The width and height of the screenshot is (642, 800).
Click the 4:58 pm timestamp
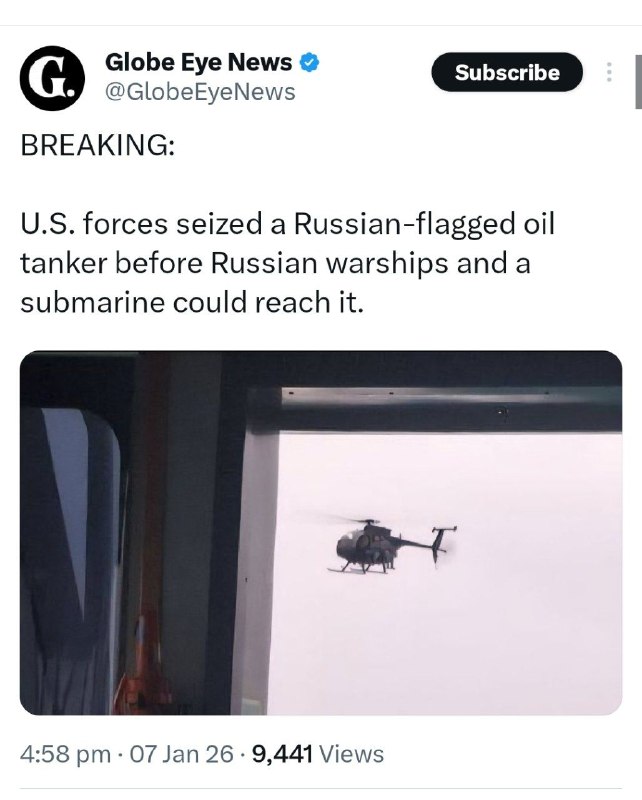tap(65, 754)
